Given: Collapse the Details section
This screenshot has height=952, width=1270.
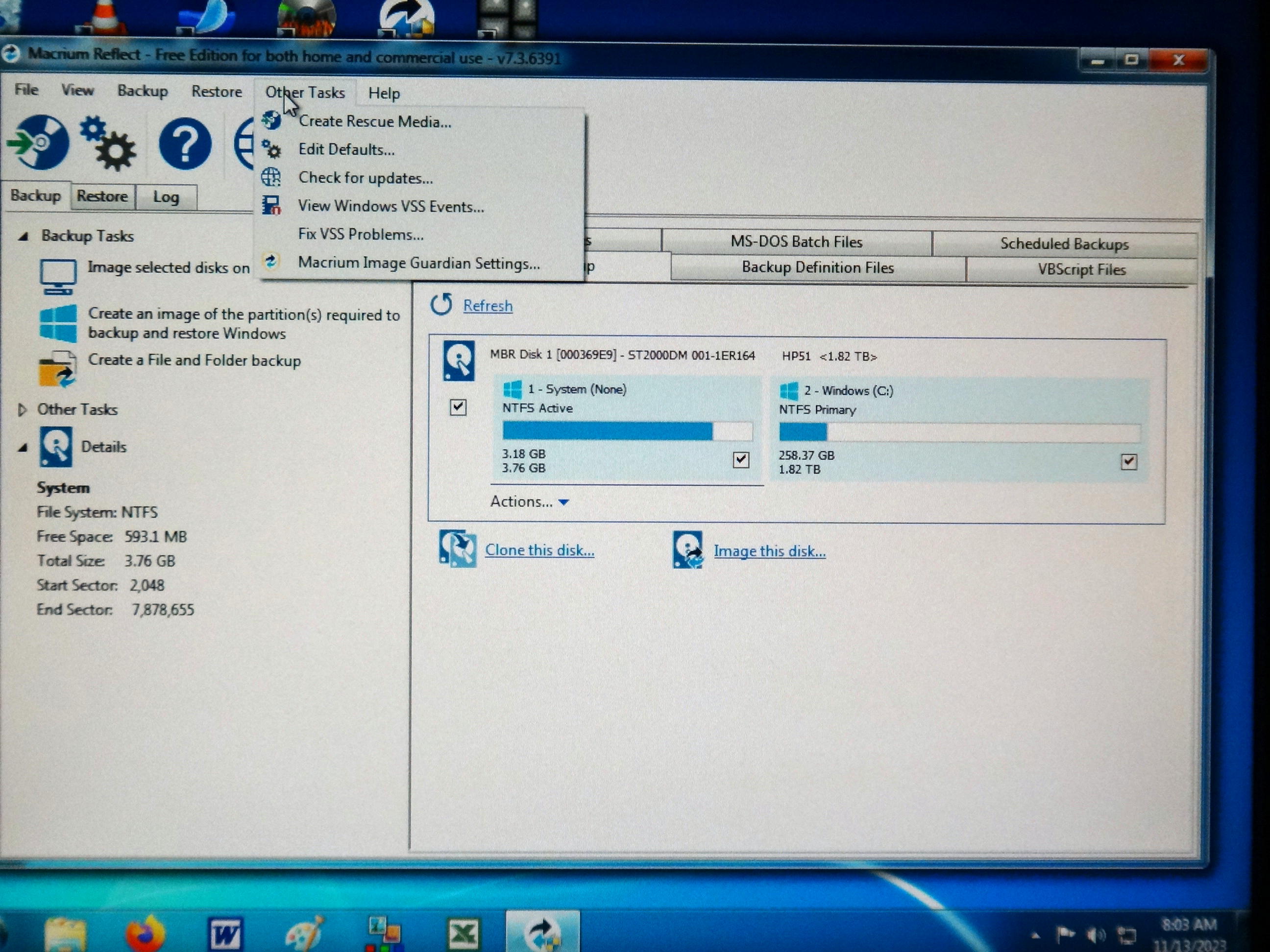Looking at the screenshot, I should pyautogui.click(x=23, y=447).
